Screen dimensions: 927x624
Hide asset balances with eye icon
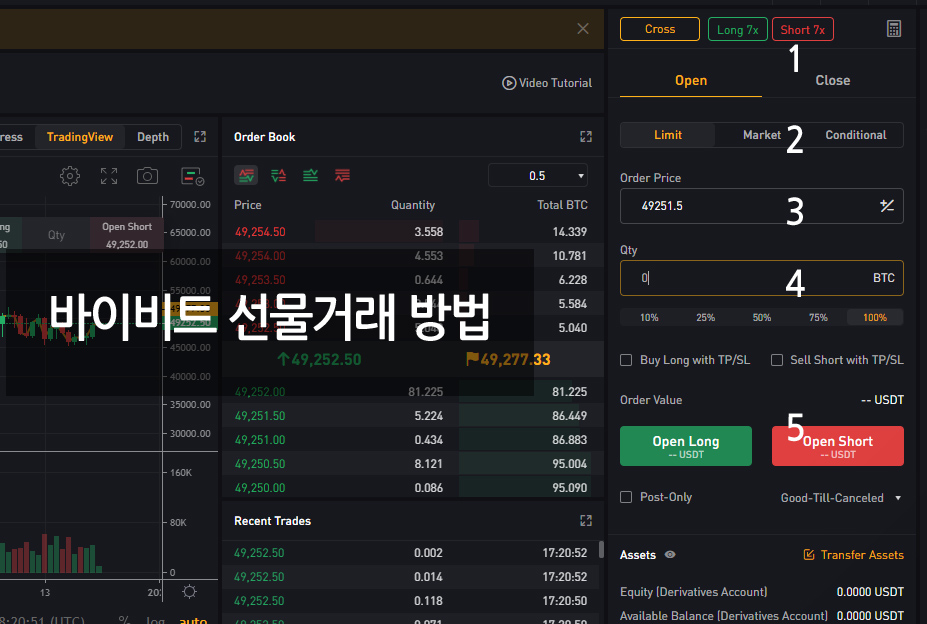click(x=670, y=555)
